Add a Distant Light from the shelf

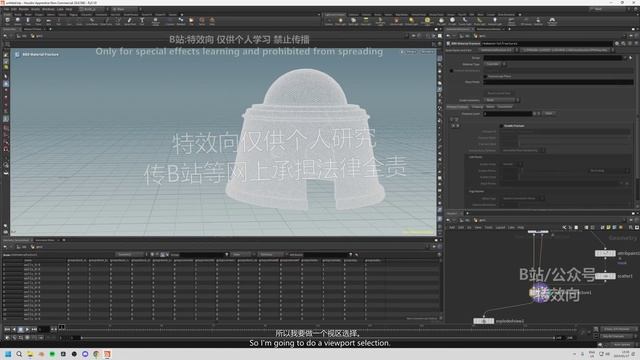(412, 21)
